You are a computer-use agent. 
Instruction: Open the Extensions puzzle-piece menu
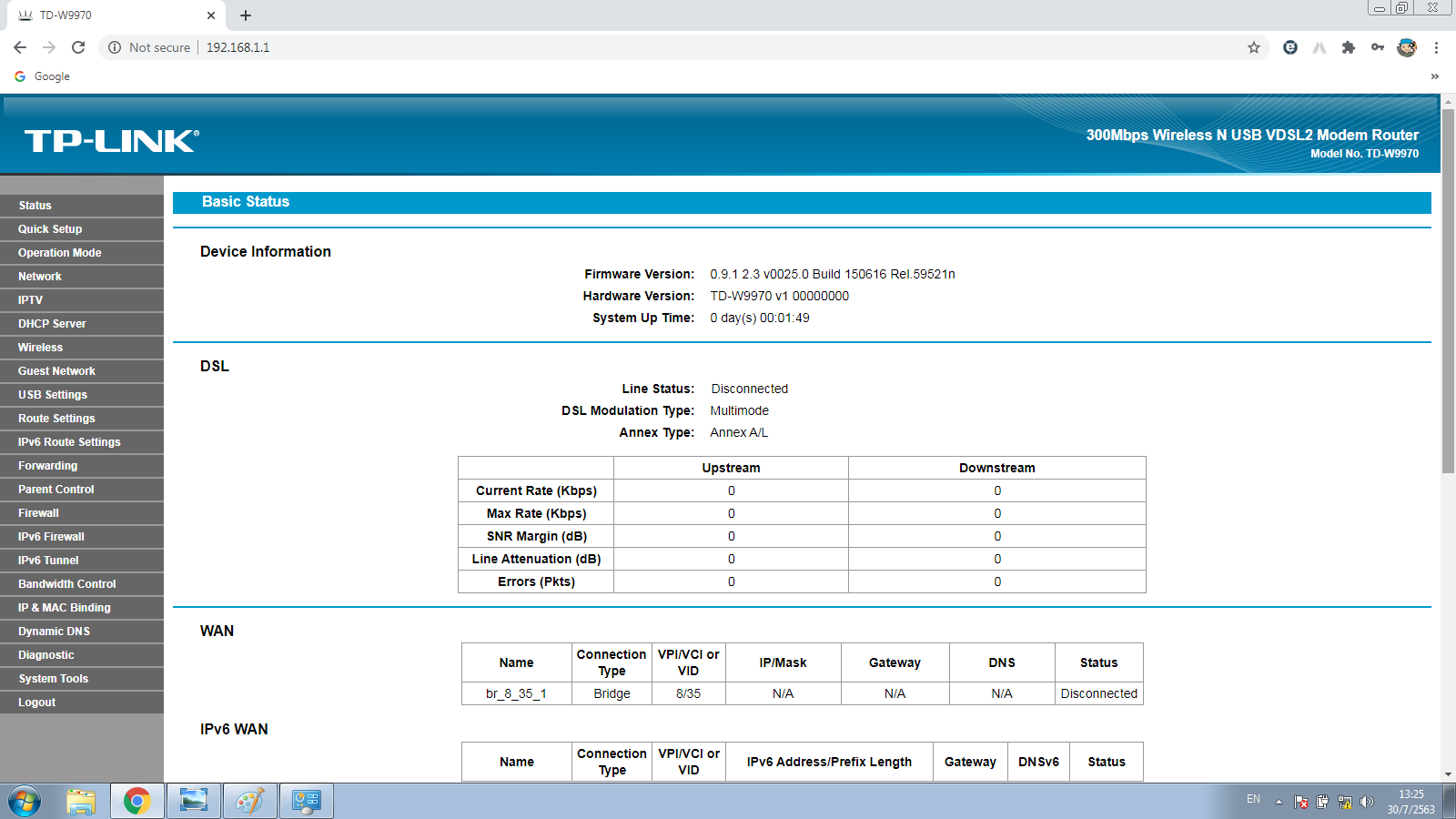[1349, 47]
